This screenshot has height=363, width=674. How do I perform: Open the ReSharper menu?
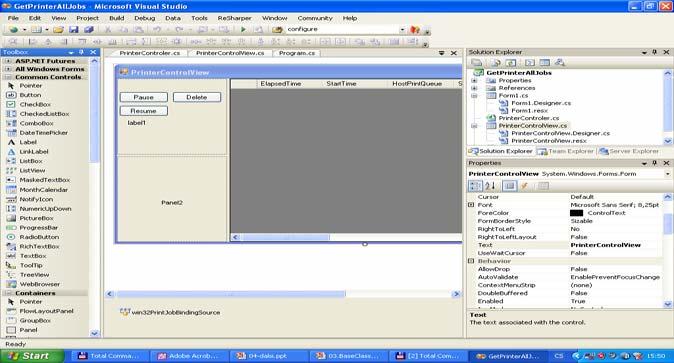(234, 18)
